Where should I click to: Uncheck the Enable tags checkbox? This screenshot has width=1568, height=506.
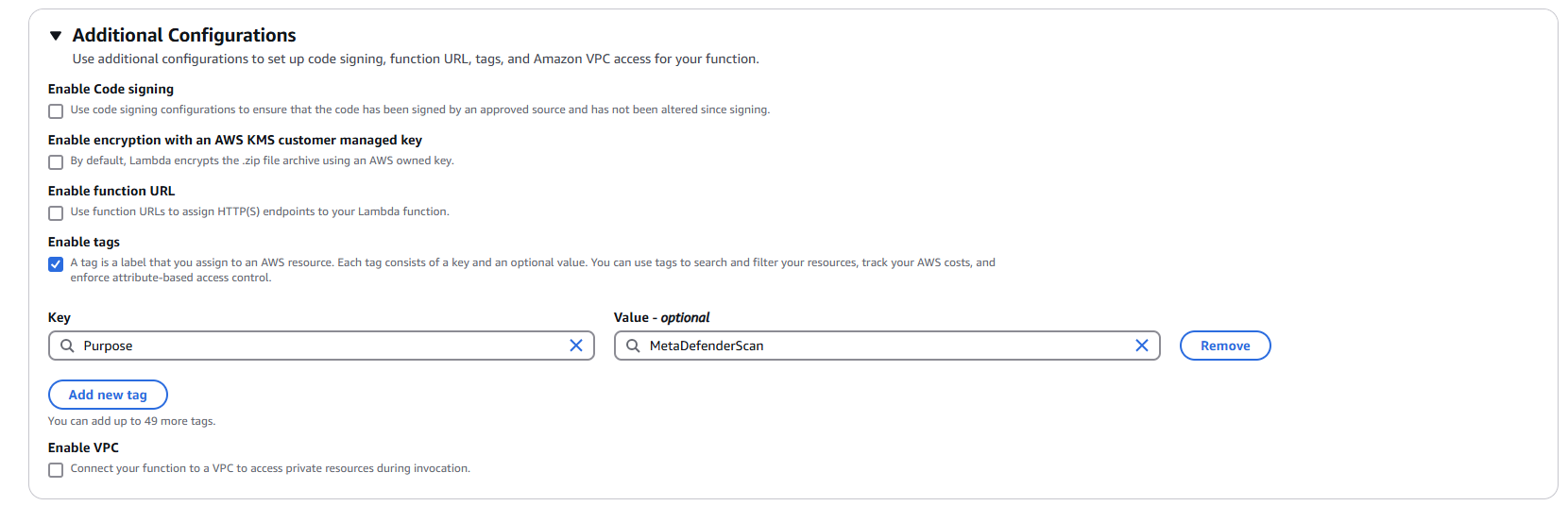click(x=56, y=264)
